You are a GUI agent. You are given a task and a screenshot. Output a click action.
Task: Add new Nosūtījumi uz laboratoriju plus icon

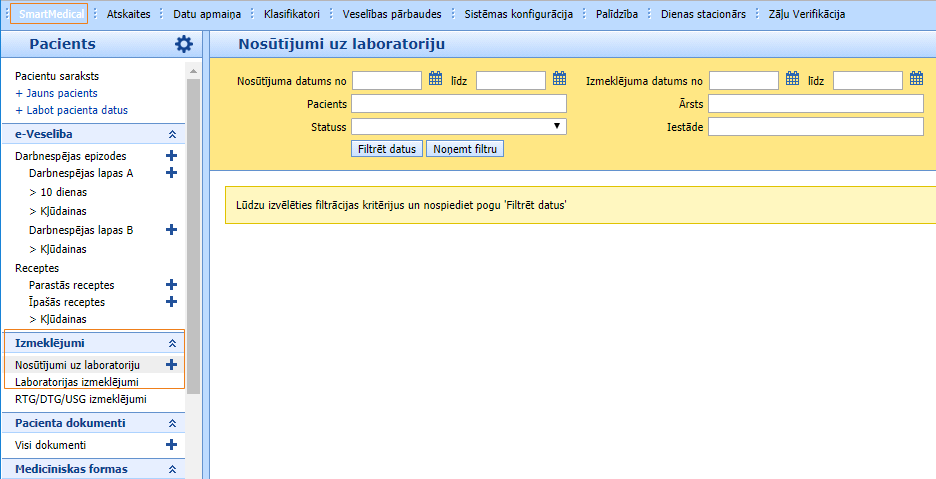[x=171, y=365]
